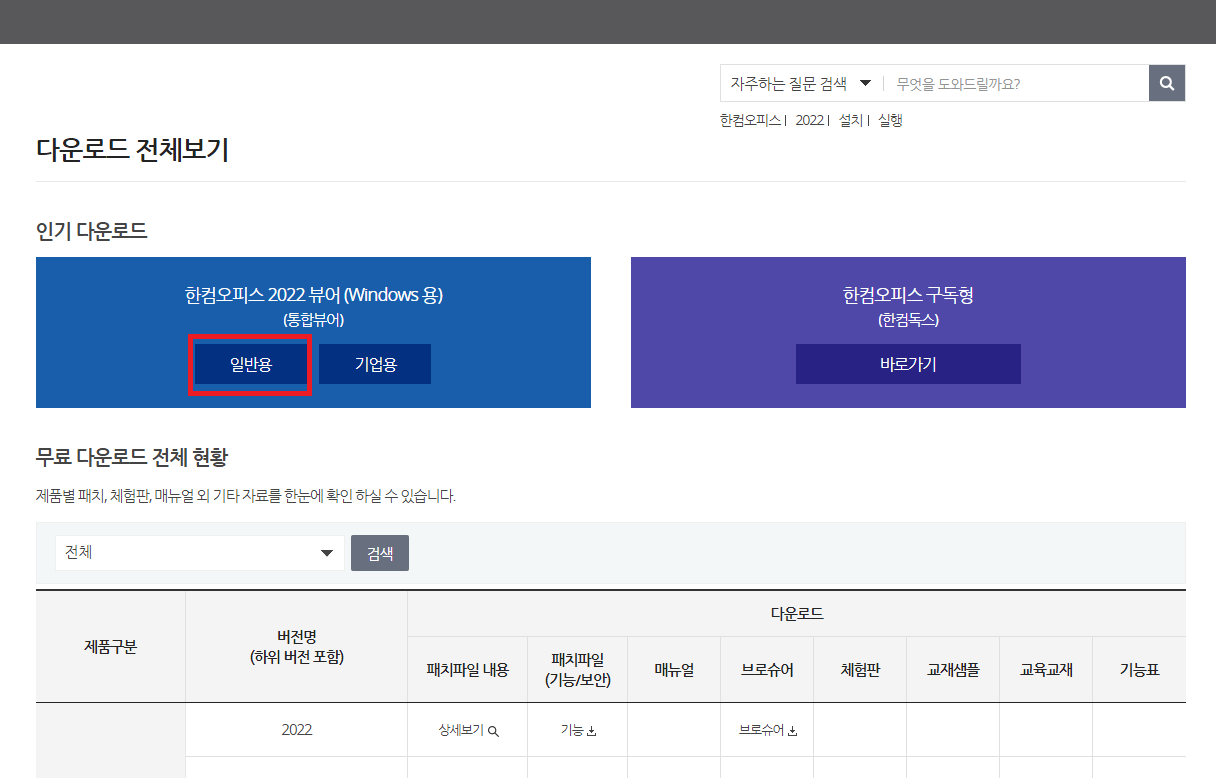Click inside the 무엇을 도와드릴까요 search field

[1010, 83]
